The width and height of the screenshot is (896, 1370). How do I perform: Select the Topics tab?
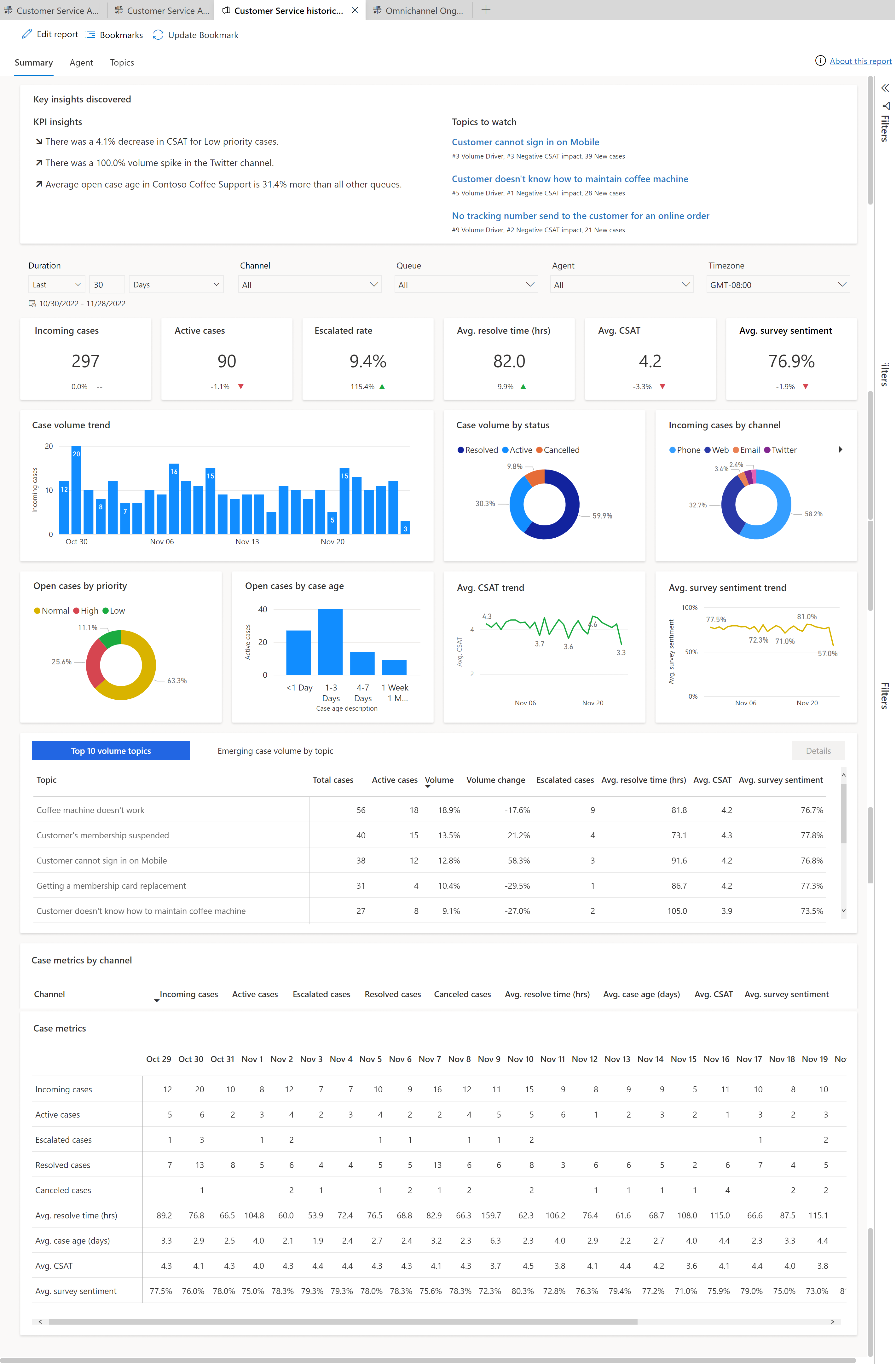(122, 62)
